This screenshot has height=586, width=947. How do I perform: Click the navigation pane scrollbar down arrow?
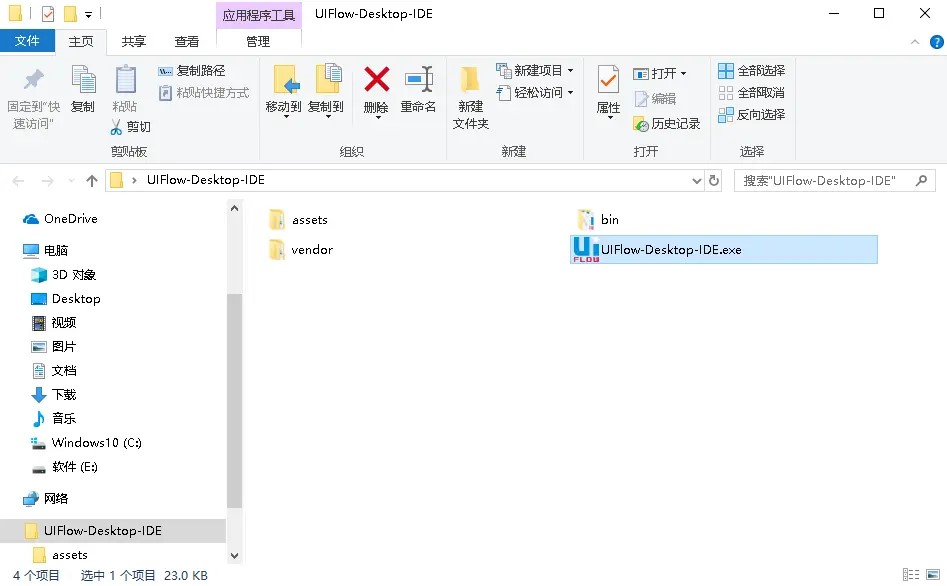[234, 556]
